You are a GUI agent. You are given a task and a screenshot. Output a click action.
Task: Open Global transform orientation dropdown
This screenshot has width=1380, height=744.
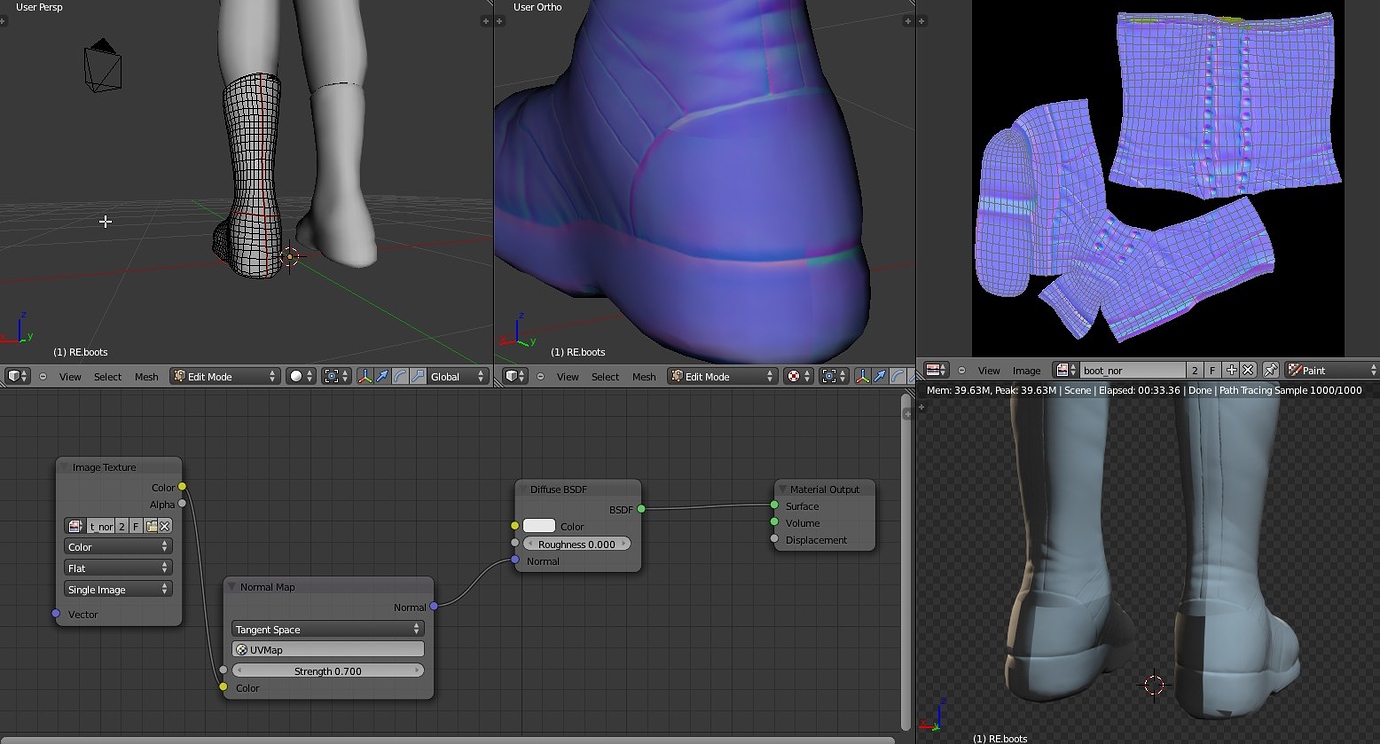click(458, 376)
